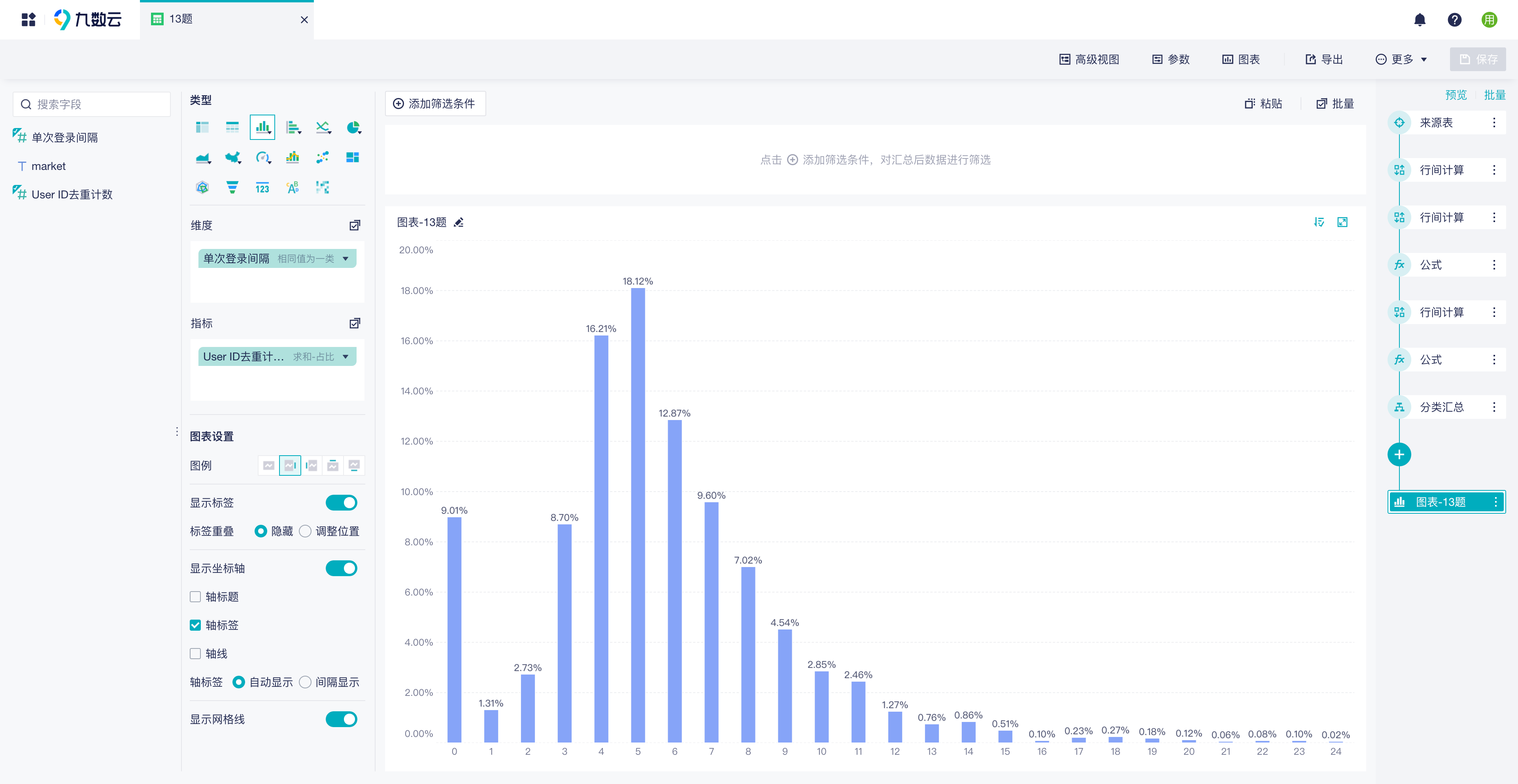Check the 轴标题 checkbox
This screenshot has height=784, width=1518.
[x=196, y=597]
